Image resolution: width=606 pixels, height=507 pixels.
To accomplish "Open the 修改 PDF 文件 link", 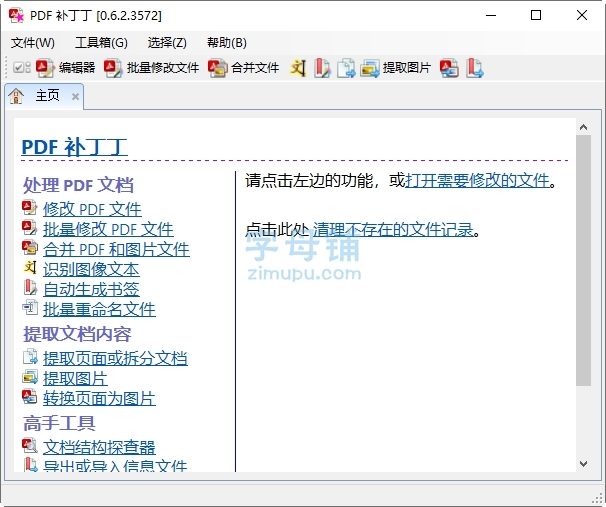I will [x=92, y=209].
